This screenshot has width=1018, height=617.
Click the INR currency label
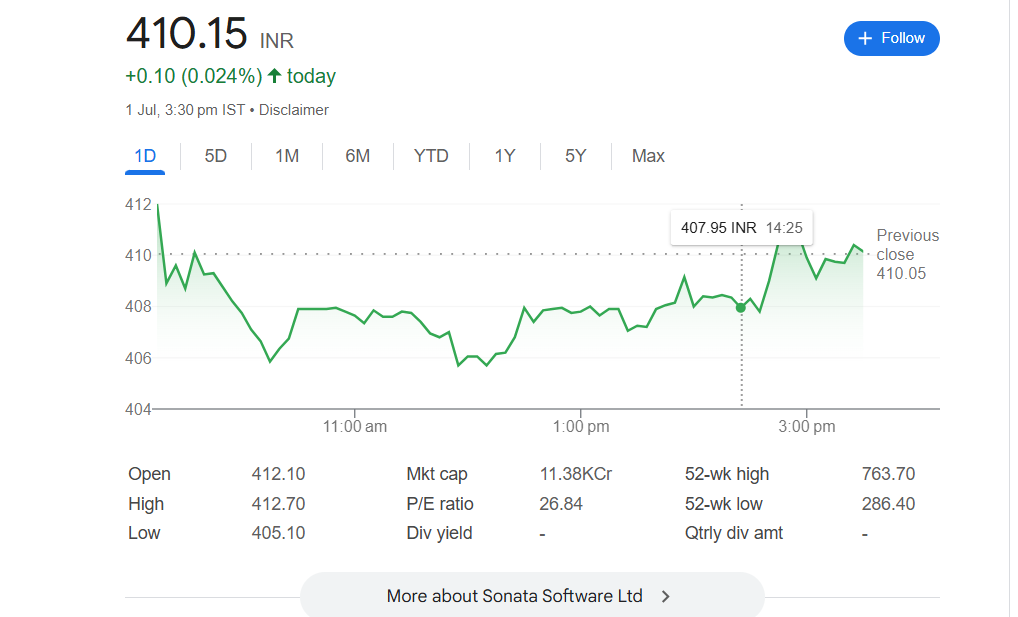(x=277, y=41)
